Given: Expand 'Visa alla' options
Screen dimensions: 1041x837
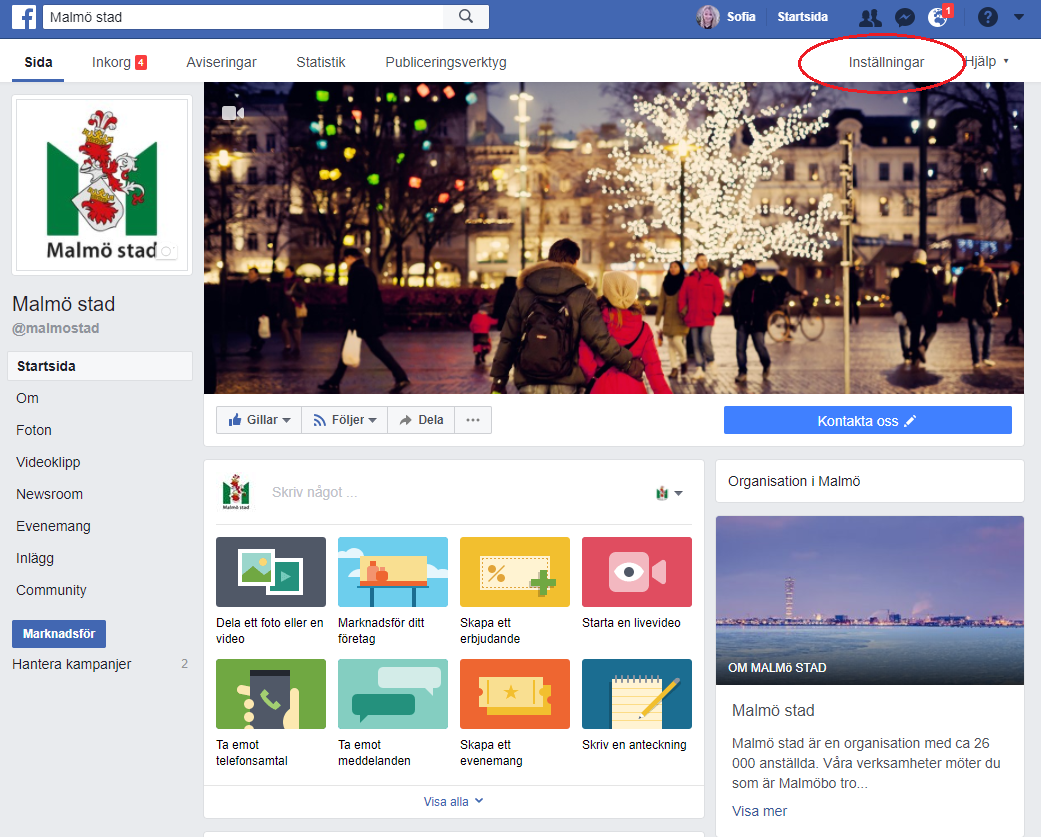Looking at the screenshot, I should 453,802.
